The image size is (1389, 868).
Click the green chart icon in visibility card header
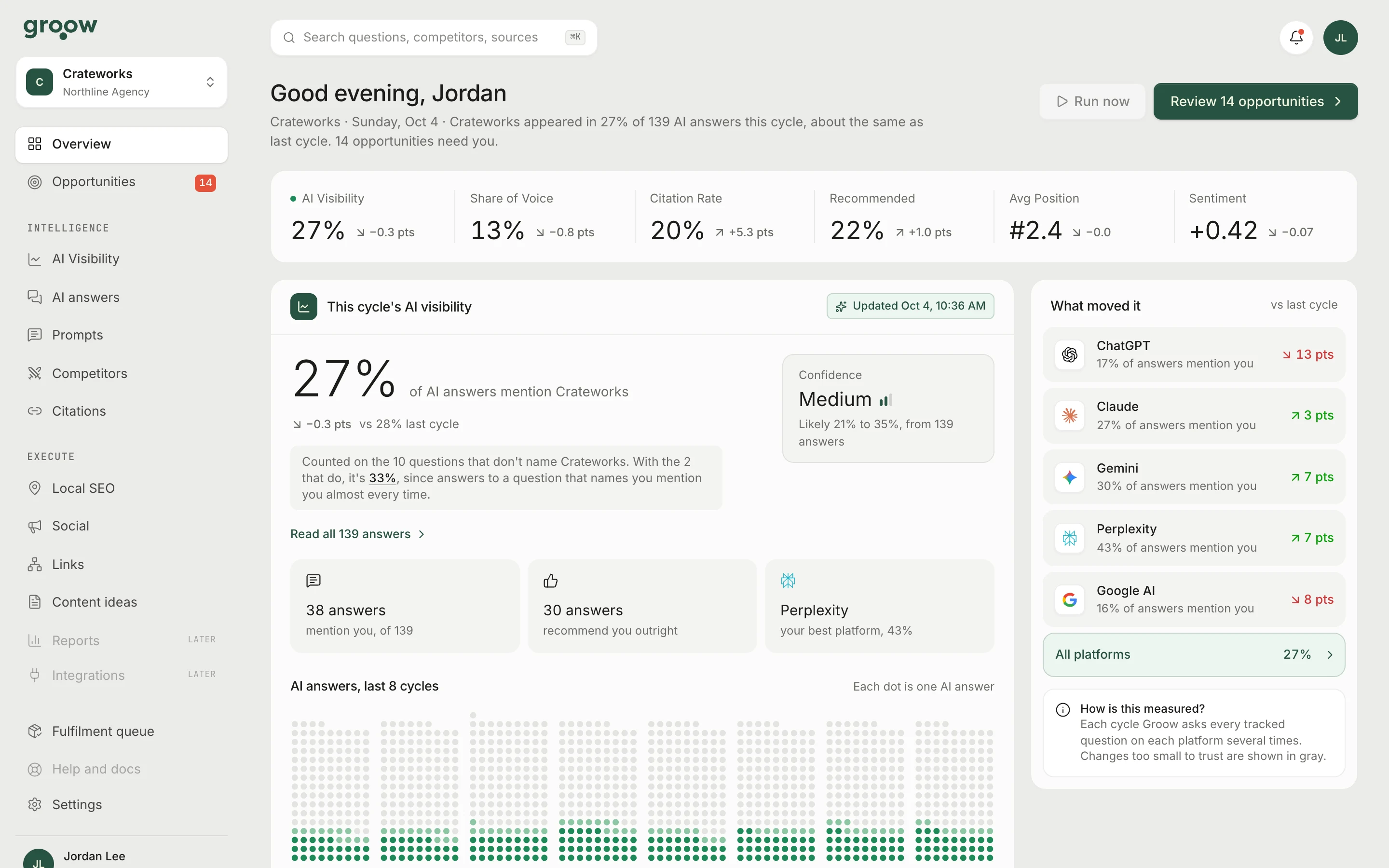(304, 307)
